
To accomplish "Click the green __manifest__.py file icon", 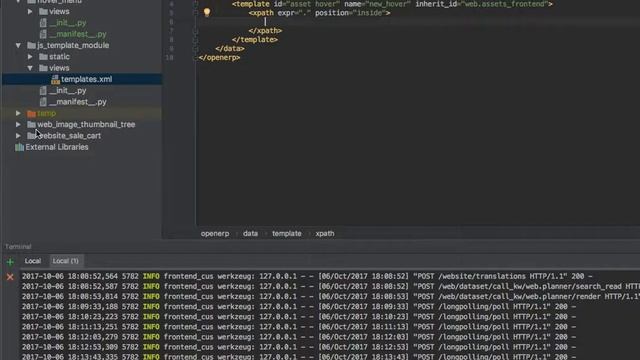I will (x=43, y=34).
